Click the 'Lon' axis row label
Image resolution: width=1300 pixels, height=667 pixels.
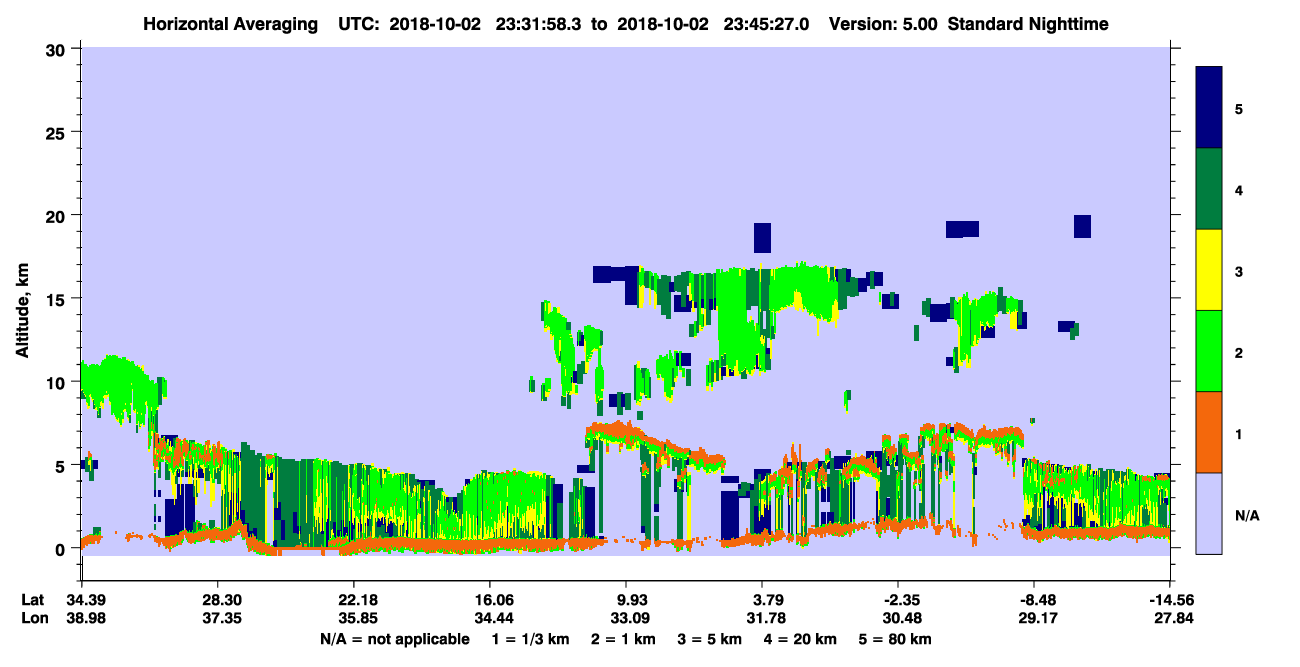pos(33,618)
